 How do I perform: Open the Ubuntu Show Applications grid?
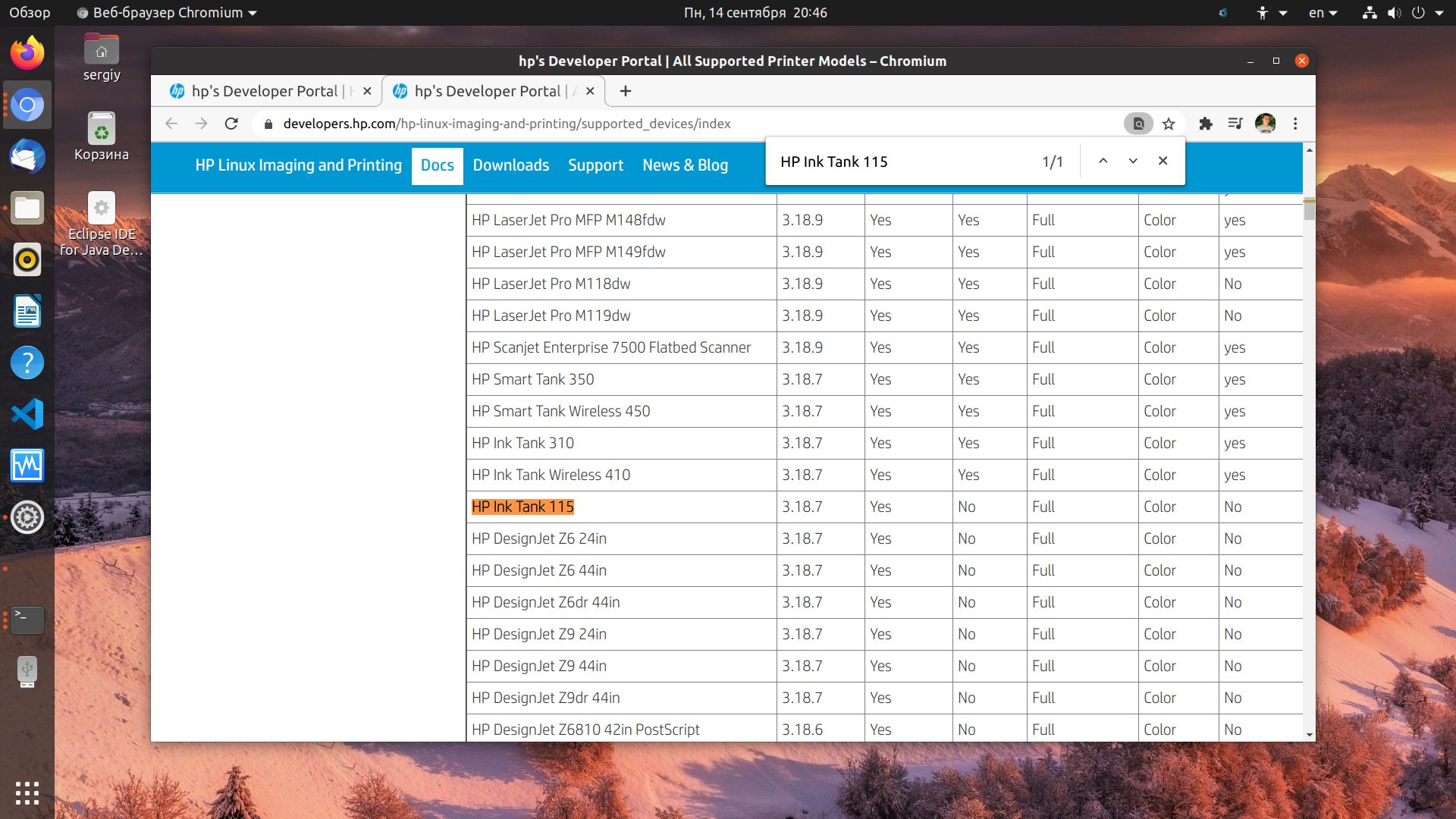tap(27, 793)
